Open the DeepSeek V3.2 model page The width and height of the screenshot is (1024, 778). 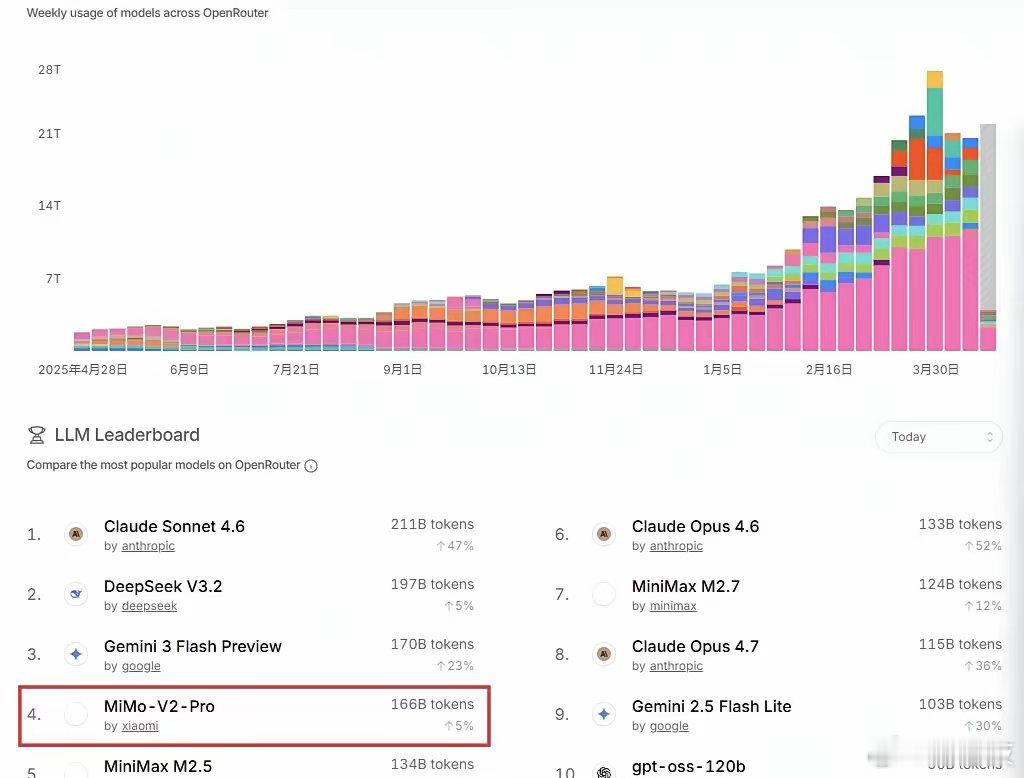[x=163, y=587]
